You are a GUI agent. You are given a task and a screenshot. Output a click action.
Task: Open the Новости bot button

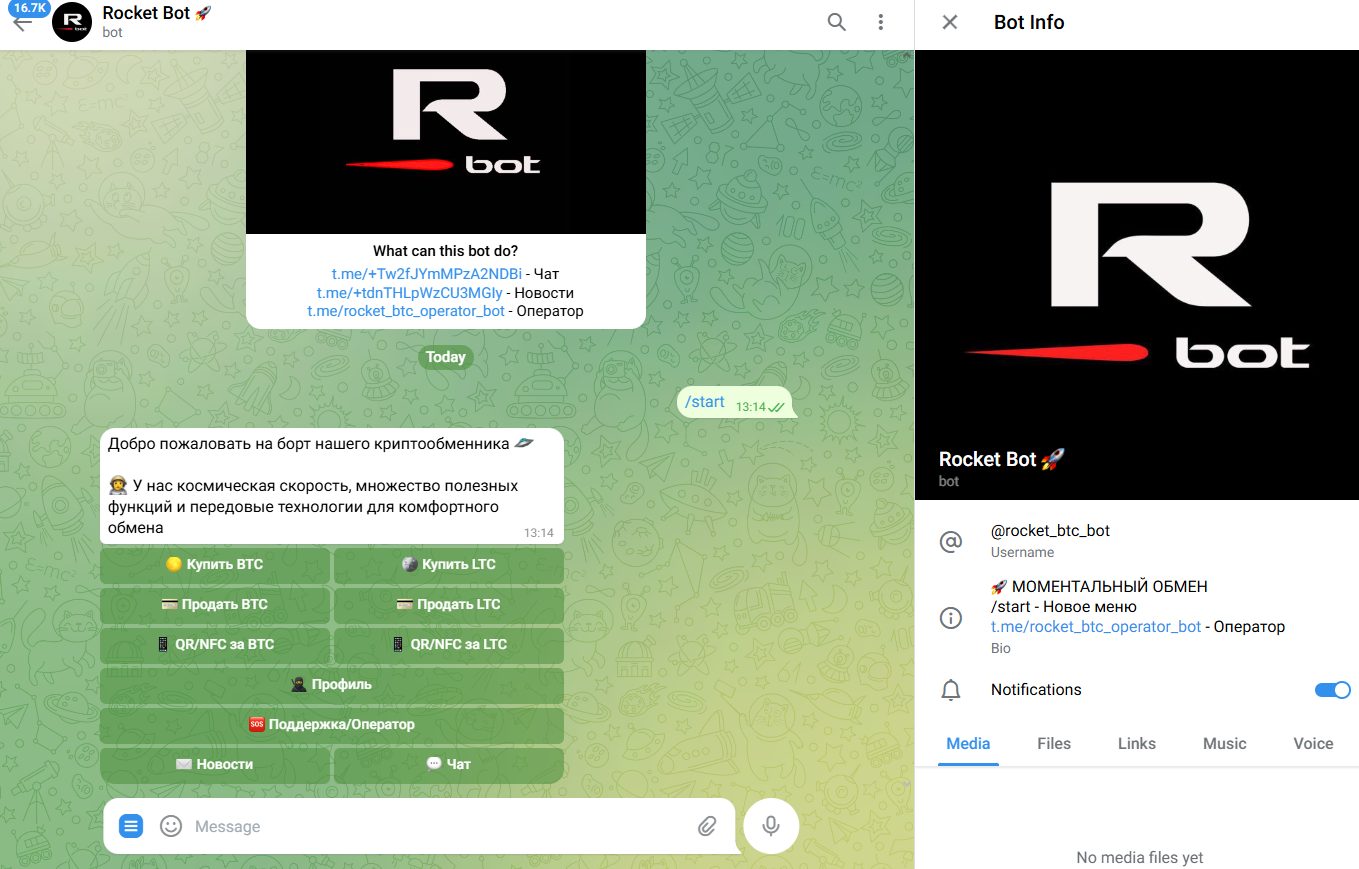pyautogui.click(x=215, y=765)
